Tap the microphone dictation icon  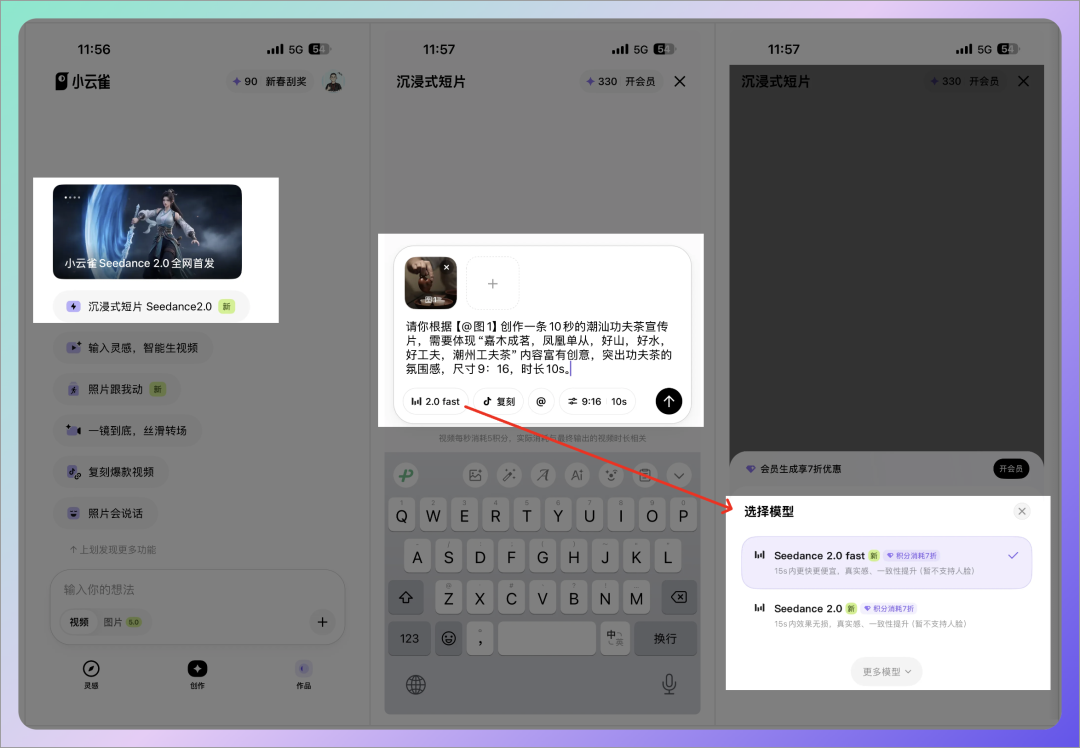click(x=668, y=684)
